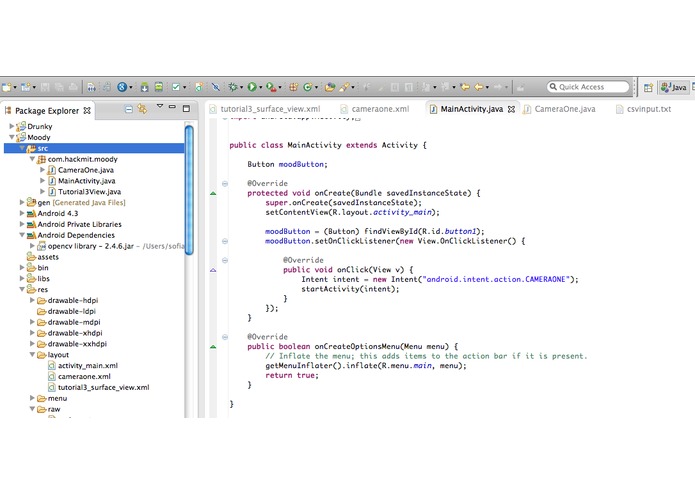This screenshot has height=494, width=695.
Task: Select the src folder in Package Explorer
Action: [x=94, y=148]
